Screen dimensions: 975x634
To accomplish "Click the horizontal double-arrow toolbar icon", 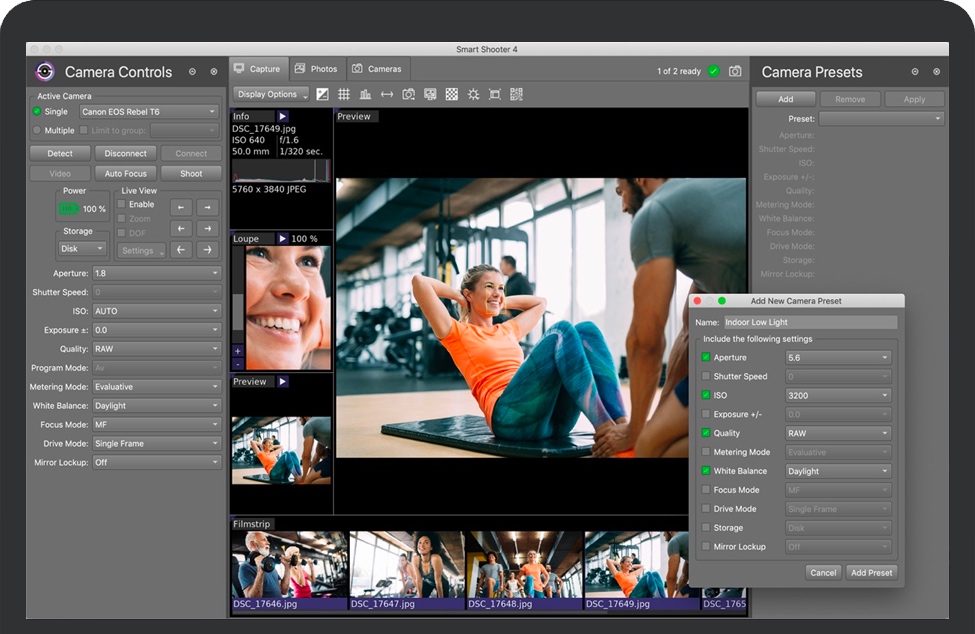I will coord(387,94).
